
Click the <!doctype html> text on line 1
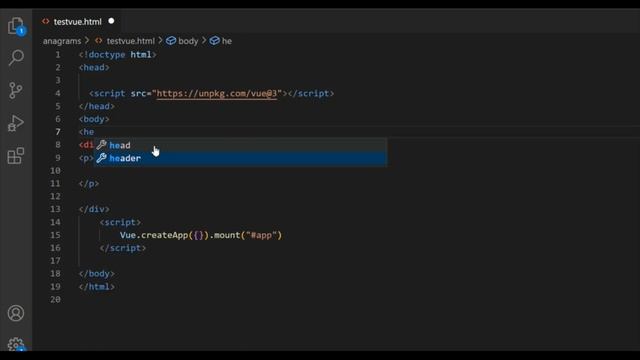coord(118,55)
